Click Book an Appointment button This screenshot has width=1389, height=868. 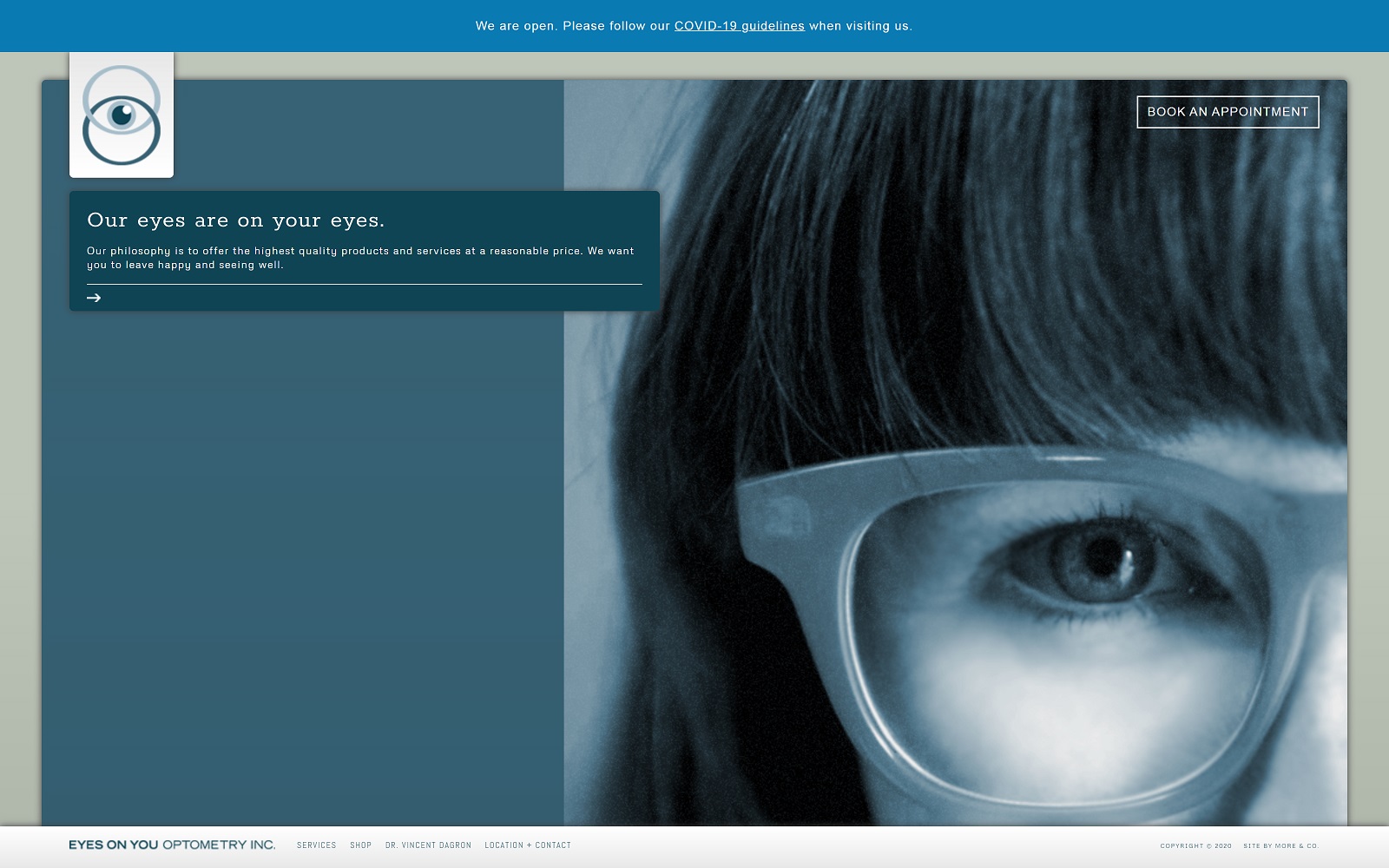pos(1228,112)
